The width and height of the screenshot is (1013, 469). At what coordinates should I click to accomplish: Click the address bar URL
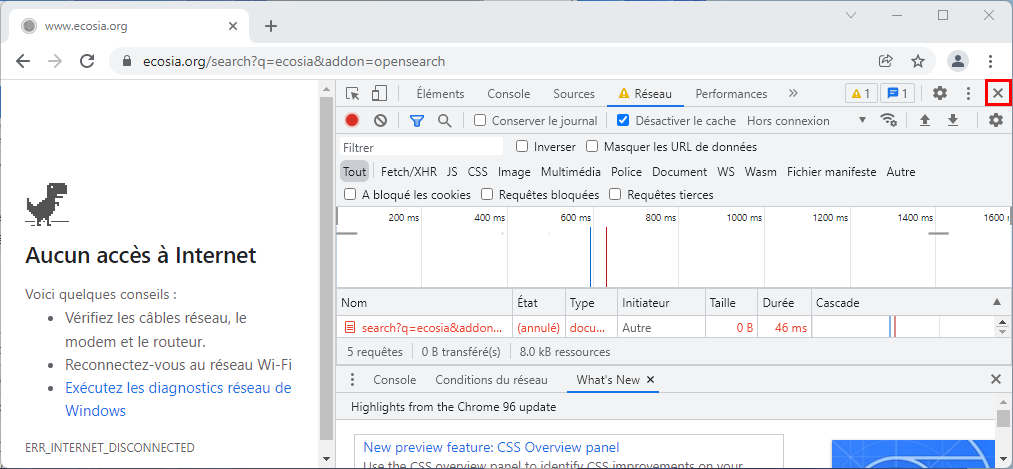tap(294, 61)
